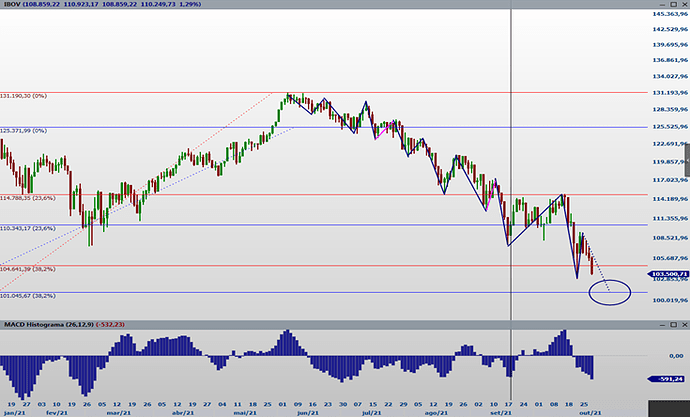The height and width of the screenshot is (417, 690).
Task: Select the 110.343,17 (23,6%) Fibonacci label
Action: point(28,229)
